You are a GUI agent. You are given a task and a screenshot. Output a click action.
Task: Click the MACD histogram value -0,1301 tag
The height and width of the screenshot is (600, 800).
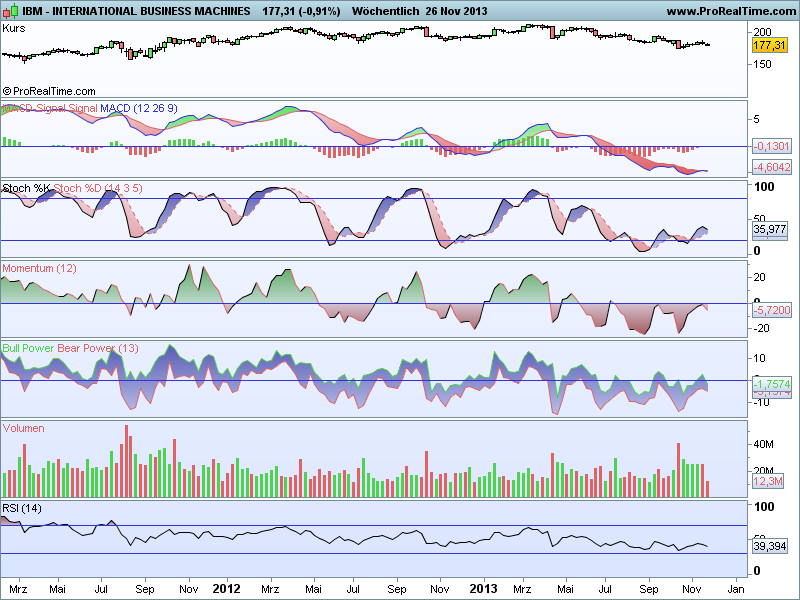coord(771,146)
